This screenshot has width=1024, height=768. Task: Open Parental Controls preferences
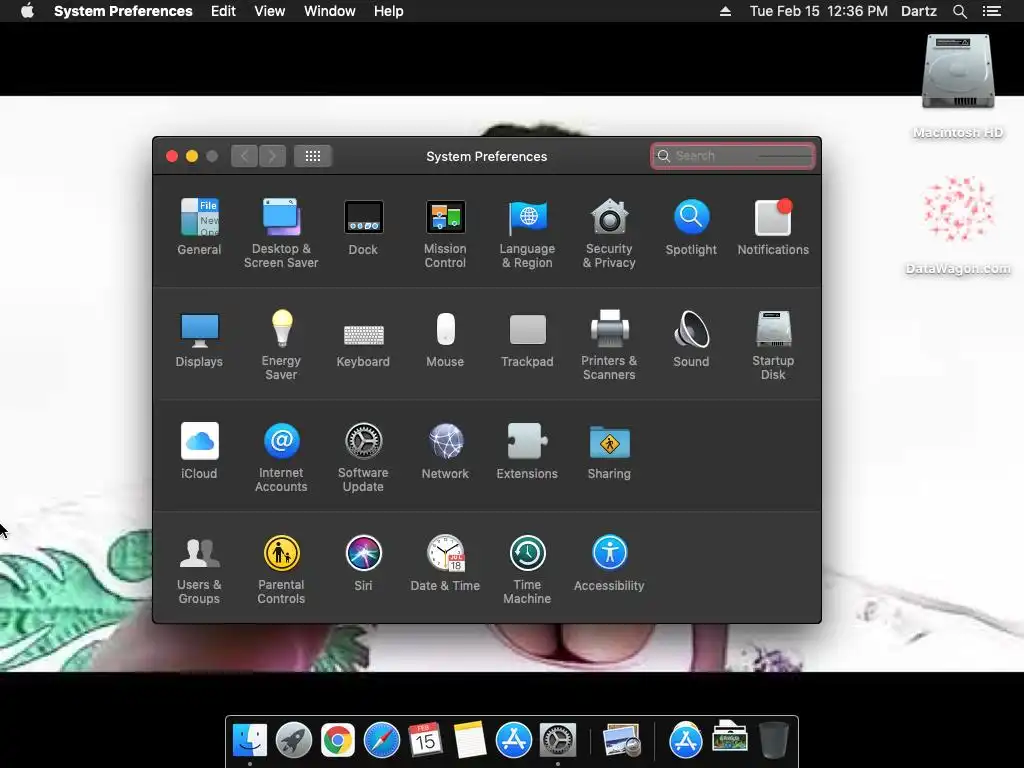pyautogui.click(x=281, y=569)
